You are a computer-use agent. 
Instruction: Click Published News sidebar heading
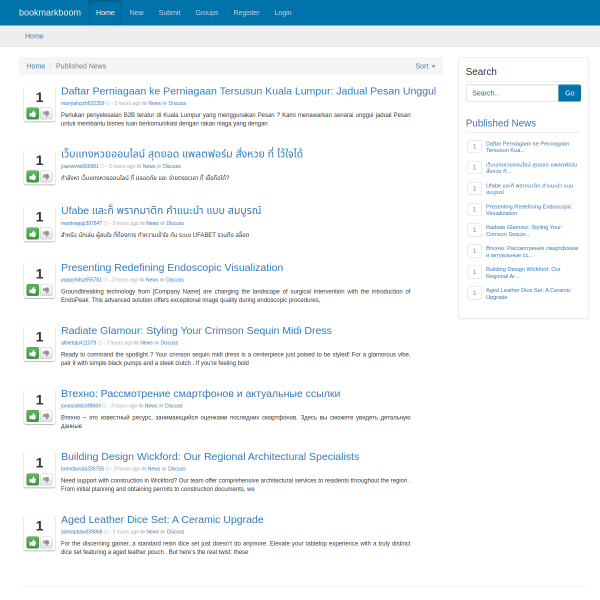click(x=501, y=123)
